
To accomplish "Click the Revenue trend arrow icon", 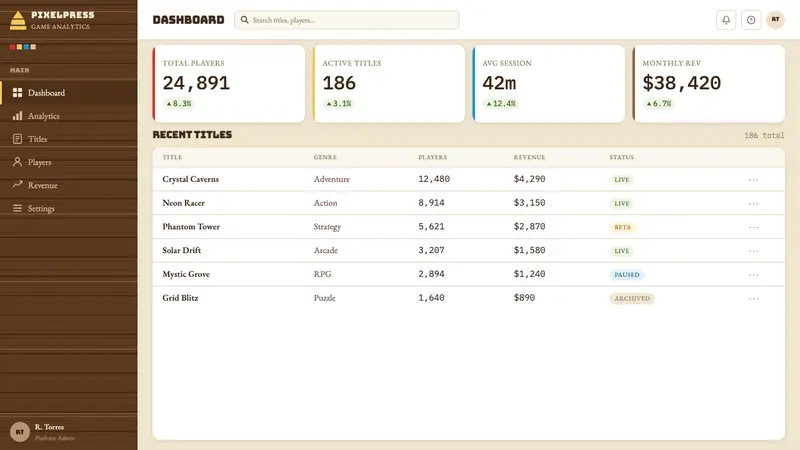I will (17, 185).
